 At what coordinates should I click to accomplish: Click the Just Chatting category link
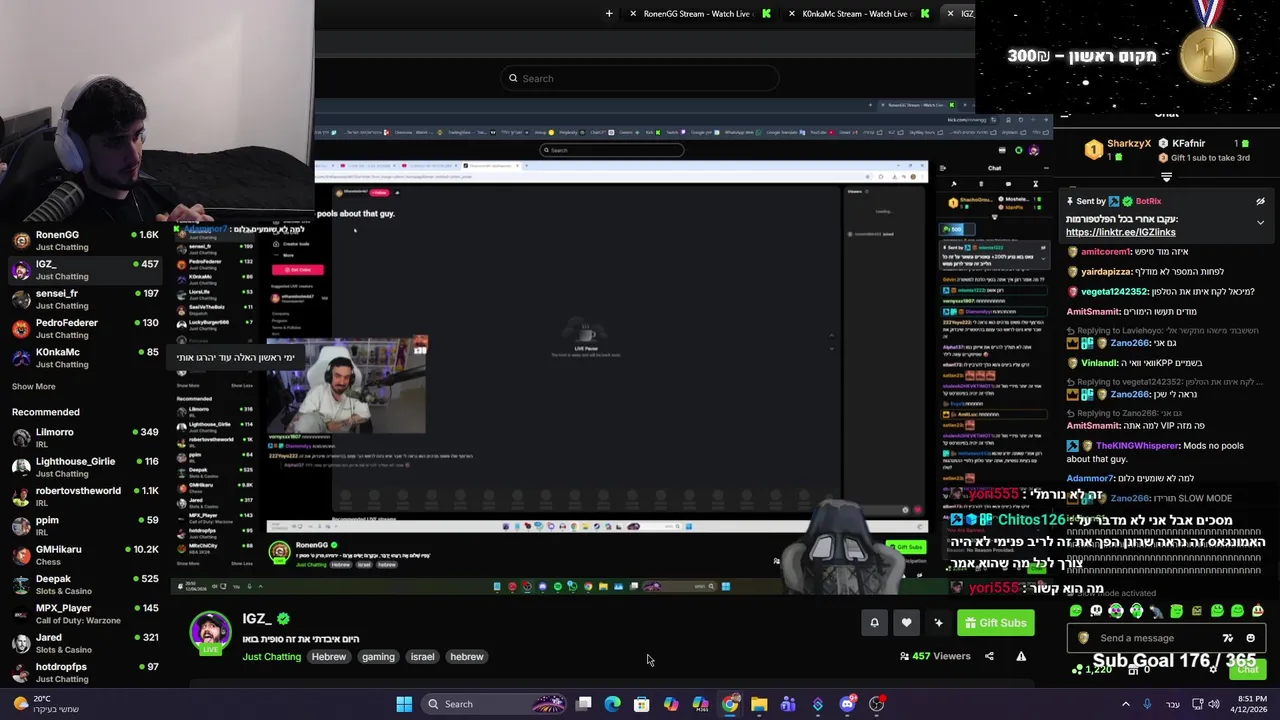pyautogui.click(x=271, y=657)
